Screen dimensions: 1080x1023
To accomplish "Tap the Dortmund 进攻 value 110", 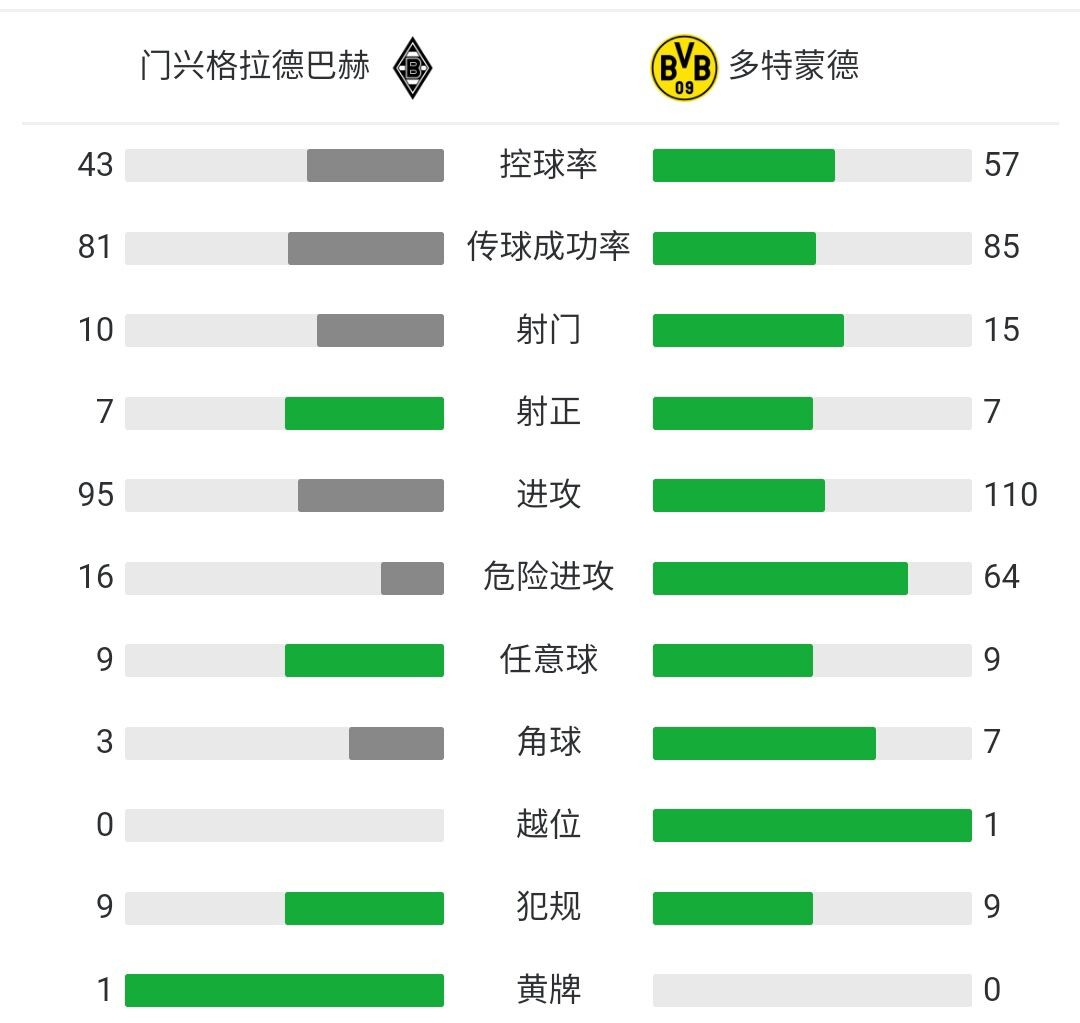I will [1010, 495].
